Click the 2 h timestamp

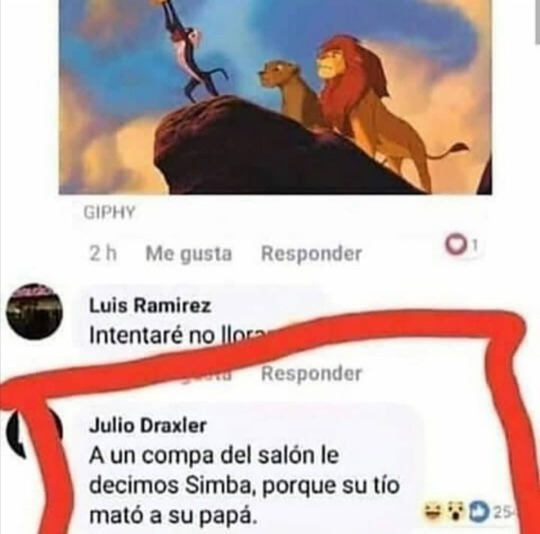coord(103,253)
